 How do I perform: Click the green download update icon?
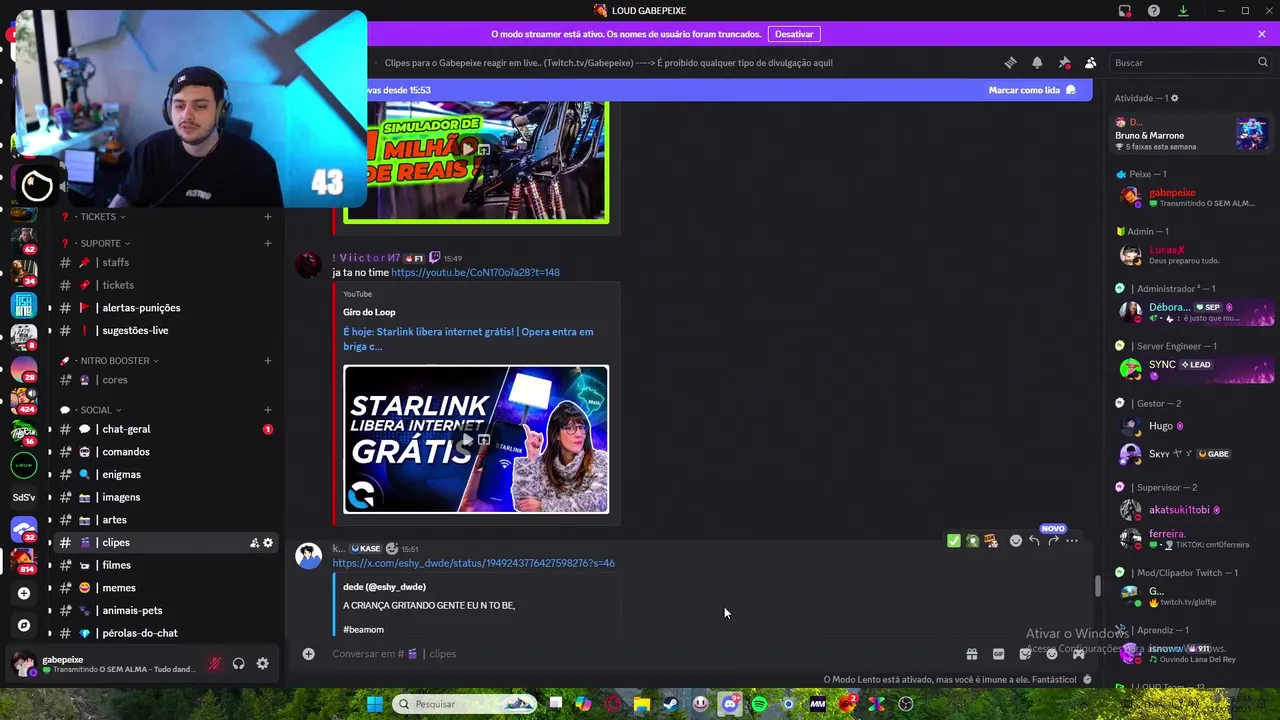point(1183,10)
